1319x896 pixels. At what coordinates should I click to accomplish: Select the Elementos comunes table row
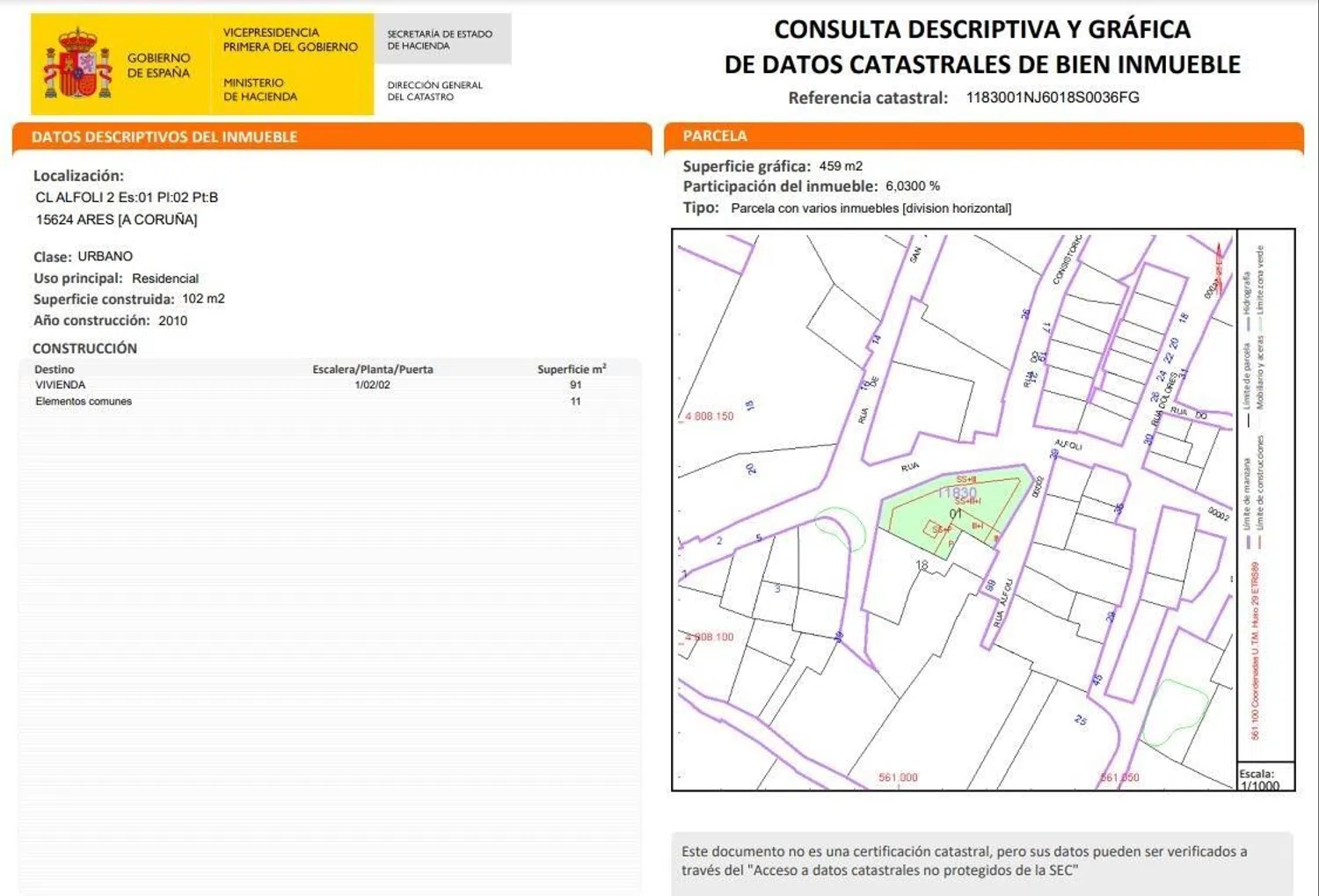click(84, 402)
